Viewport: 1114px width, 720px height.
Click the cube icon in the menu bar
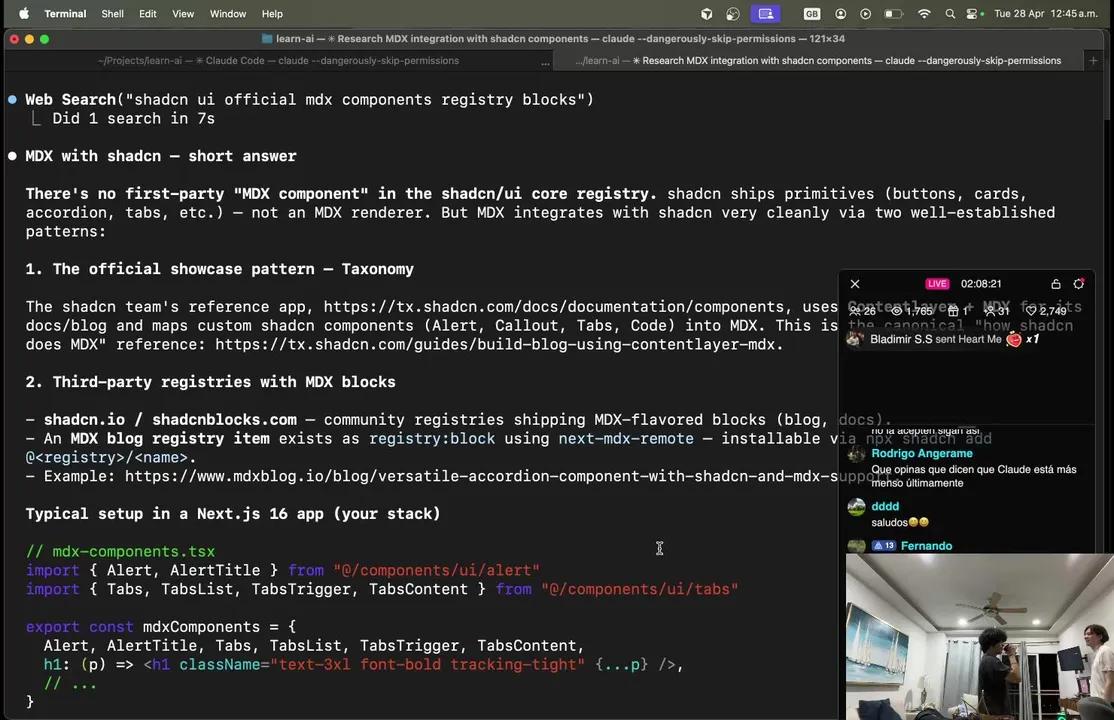706,14
